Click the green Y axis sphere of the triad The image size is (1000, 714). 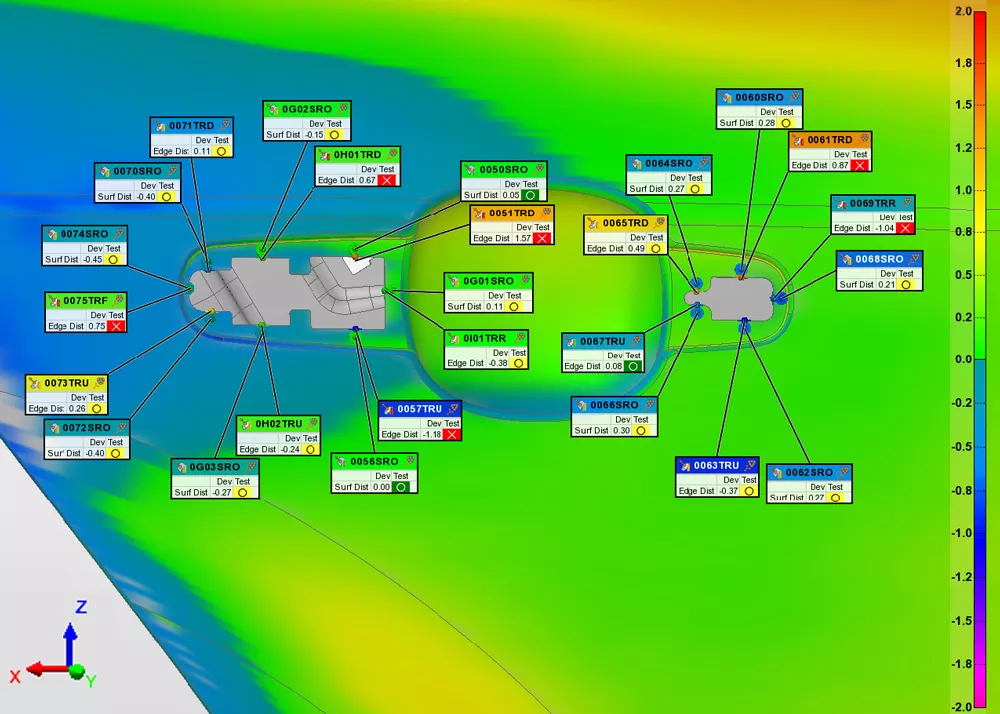point(77,671)
